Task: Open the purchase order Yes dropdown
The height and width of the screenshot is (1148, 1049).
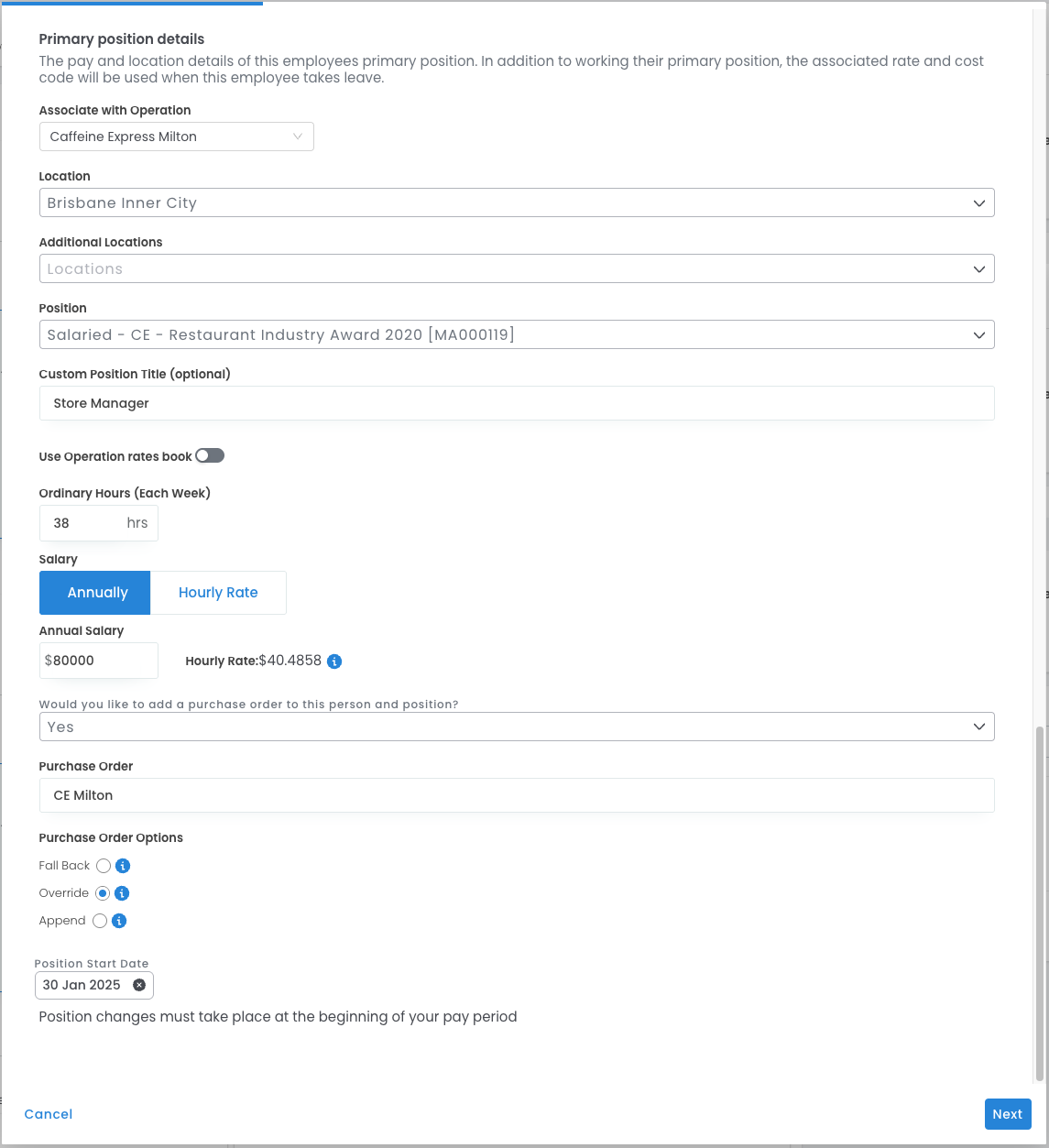Action: click(517, 727)
